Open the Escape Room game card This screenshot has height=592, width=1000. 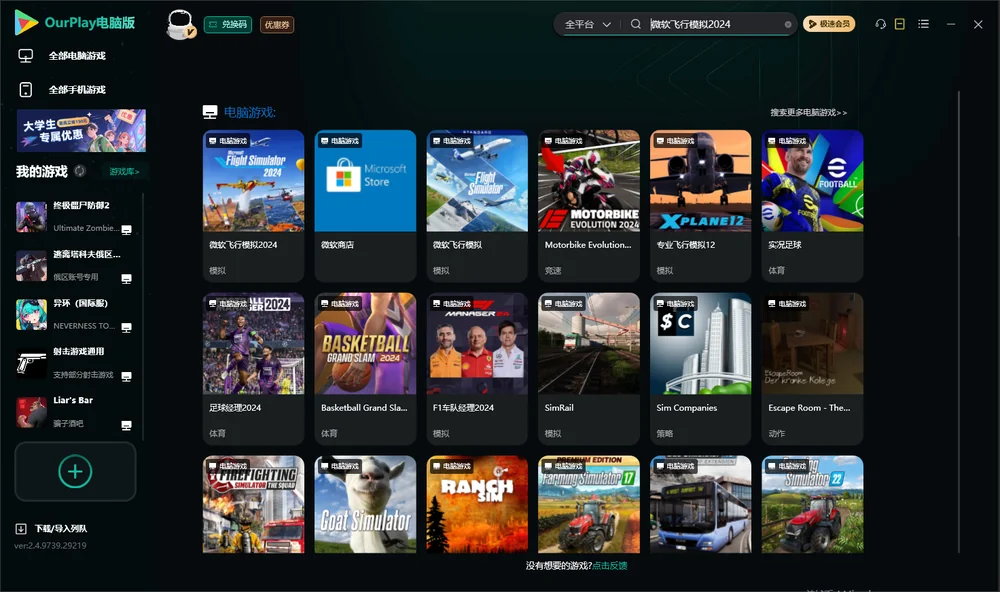coord(812,369)
